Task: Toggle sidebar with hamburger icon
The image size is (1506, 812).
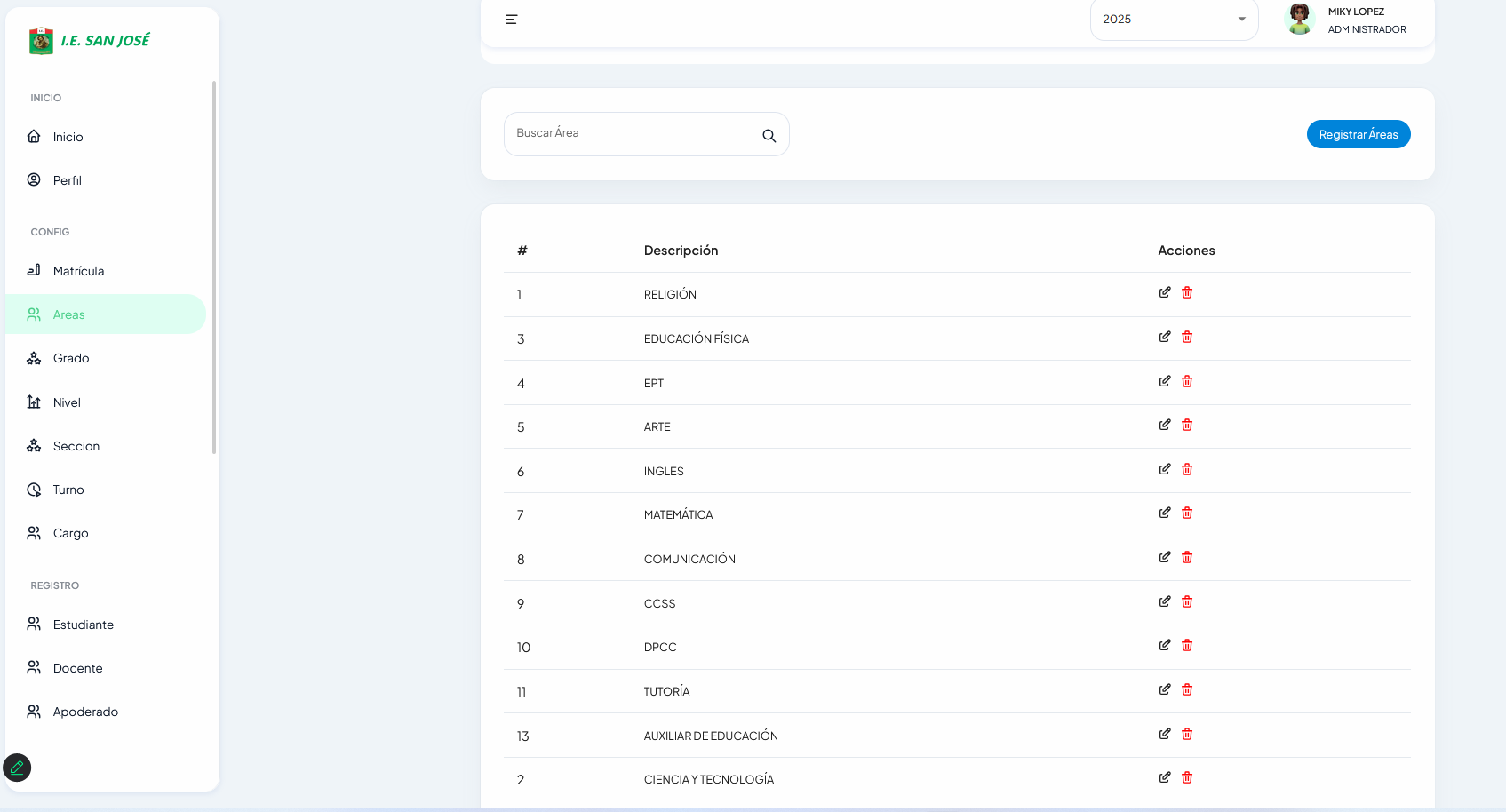Action: (511, 20)
